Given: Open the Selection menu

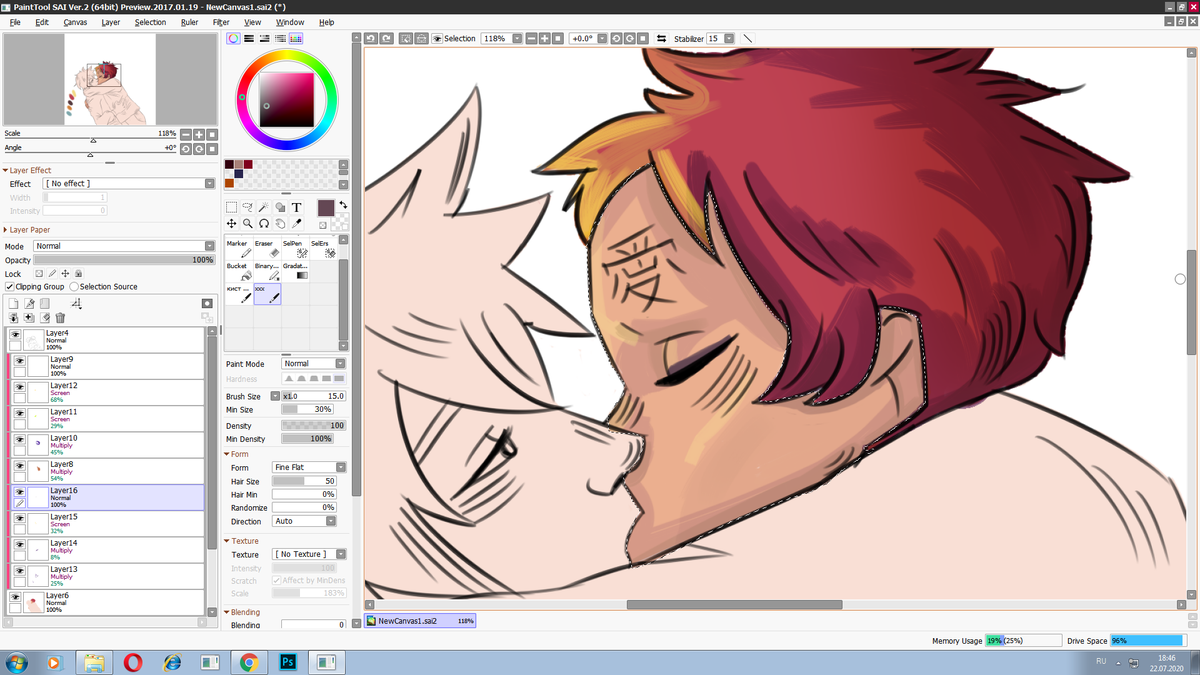Looking at the screenshot, I should point(151,22).
